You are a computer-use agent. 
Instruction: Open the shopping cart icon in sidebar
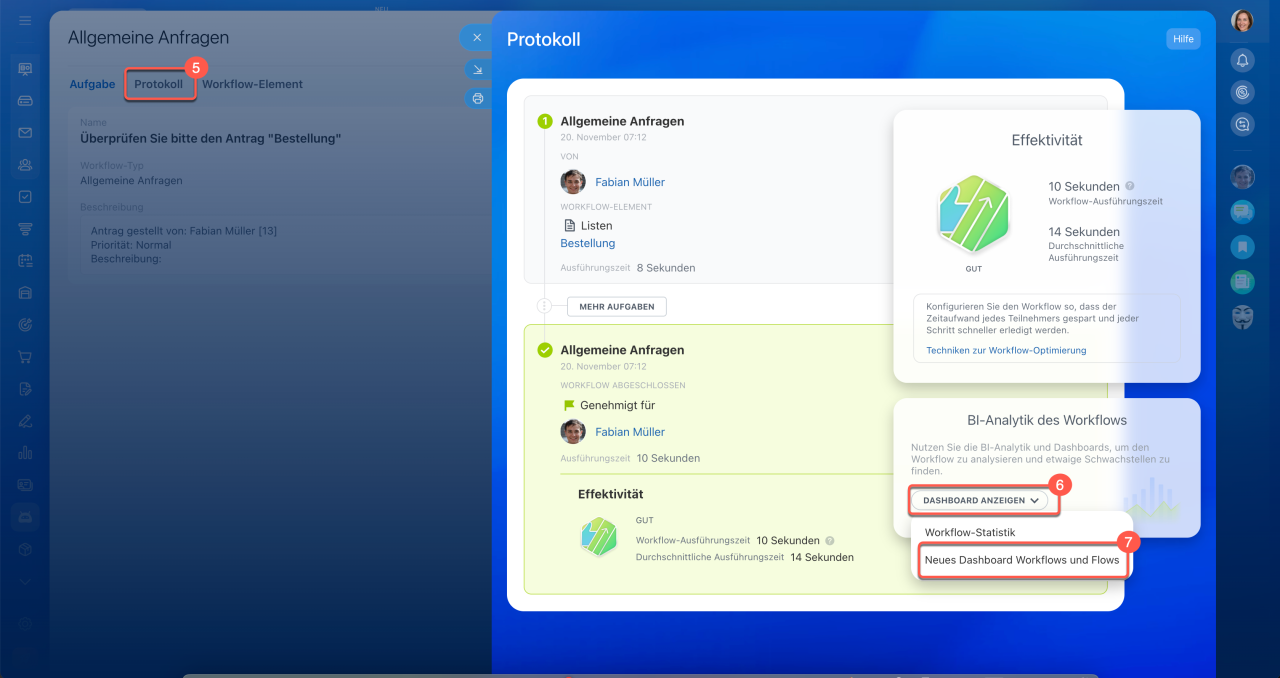point(25,357)
